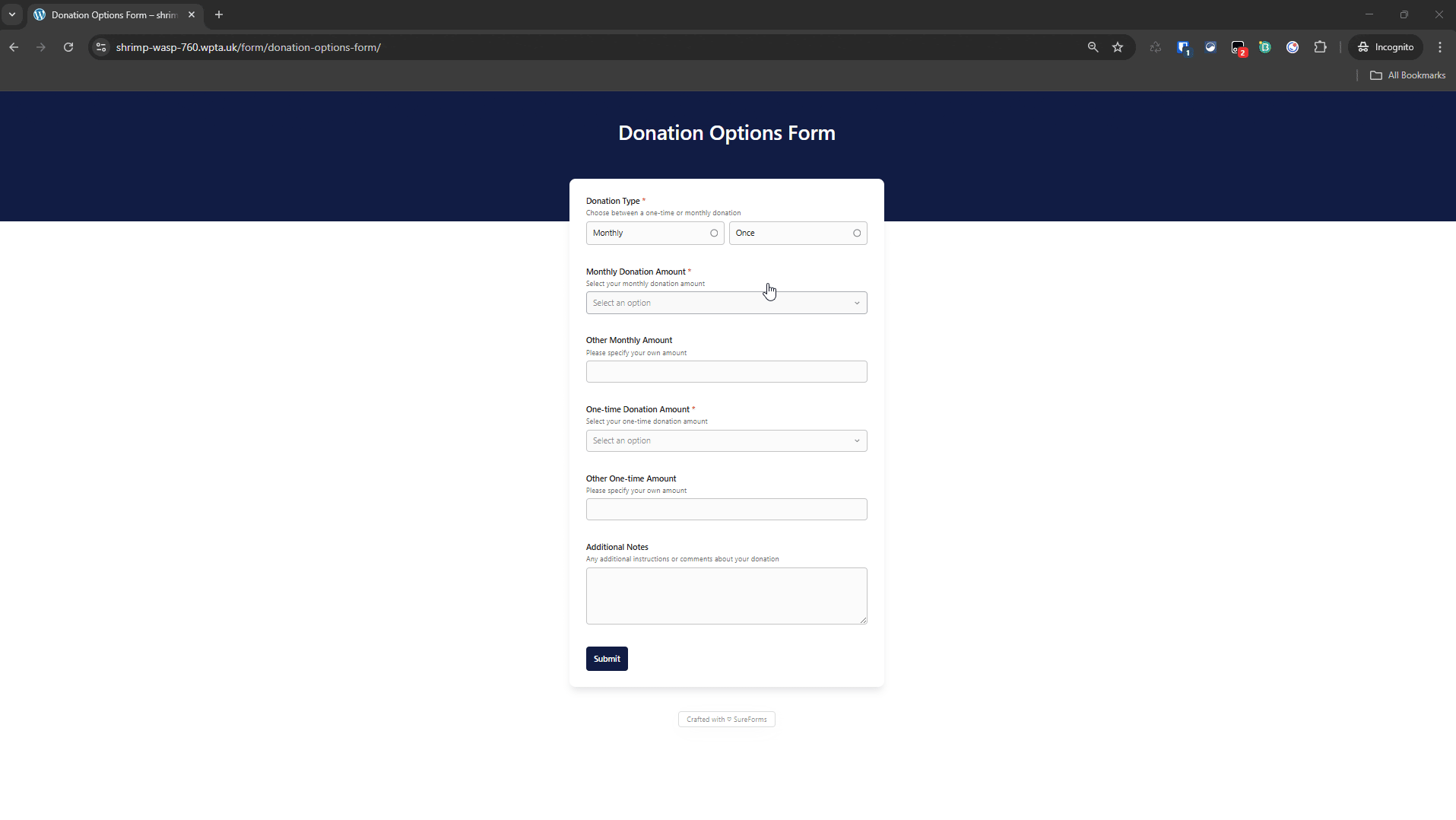The height and width of the screenshot is (820, 1456).
Task: Click the Other Monthly Amount field
Action: coord(726,371)
